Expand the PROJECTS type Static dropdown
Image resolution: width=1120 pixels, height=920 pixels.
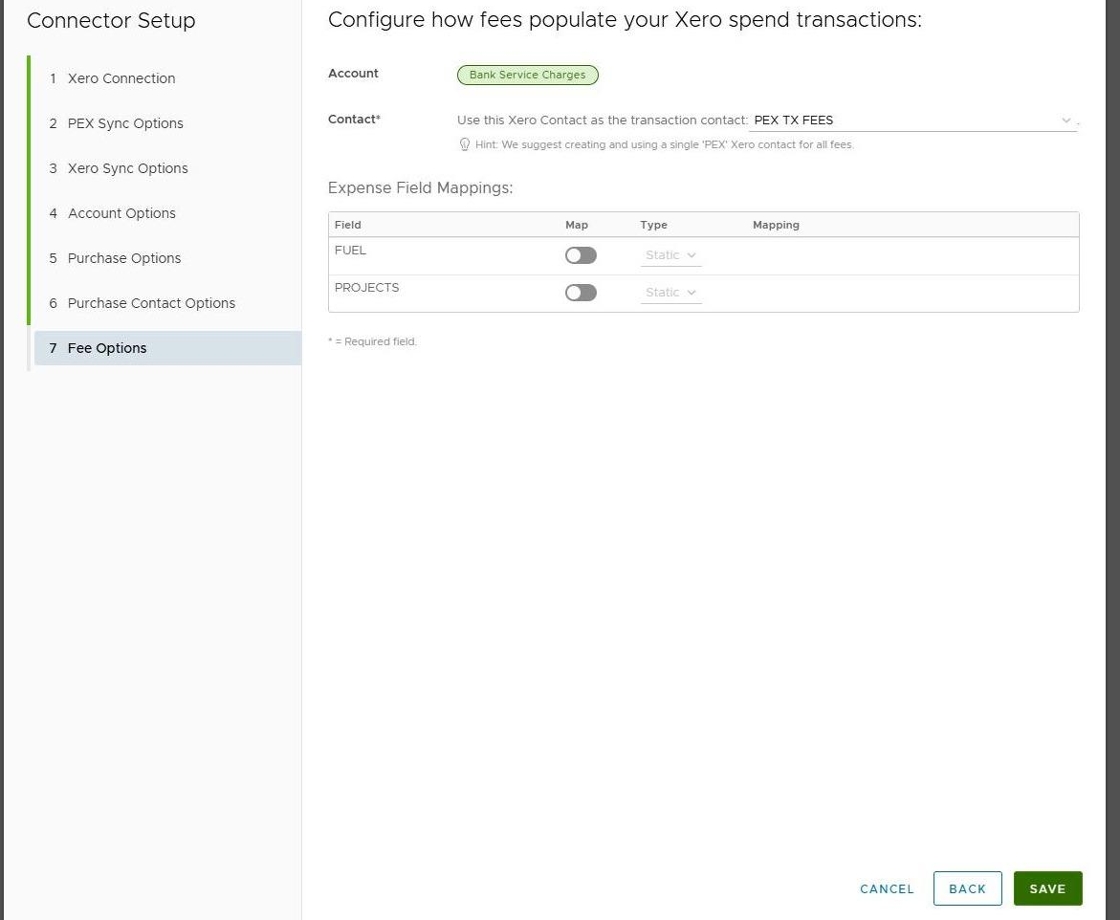[x=671, y=293]
